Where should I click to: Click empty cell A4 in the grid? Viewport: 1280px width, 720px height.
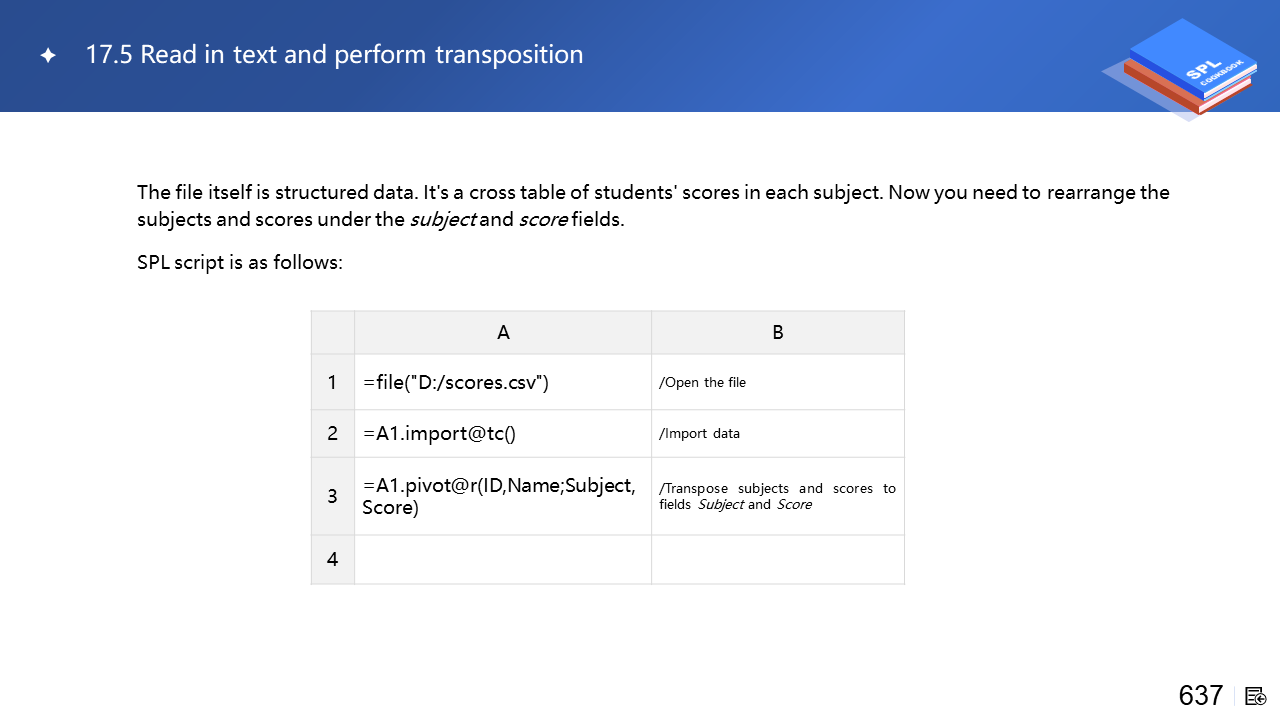point(503,559)
